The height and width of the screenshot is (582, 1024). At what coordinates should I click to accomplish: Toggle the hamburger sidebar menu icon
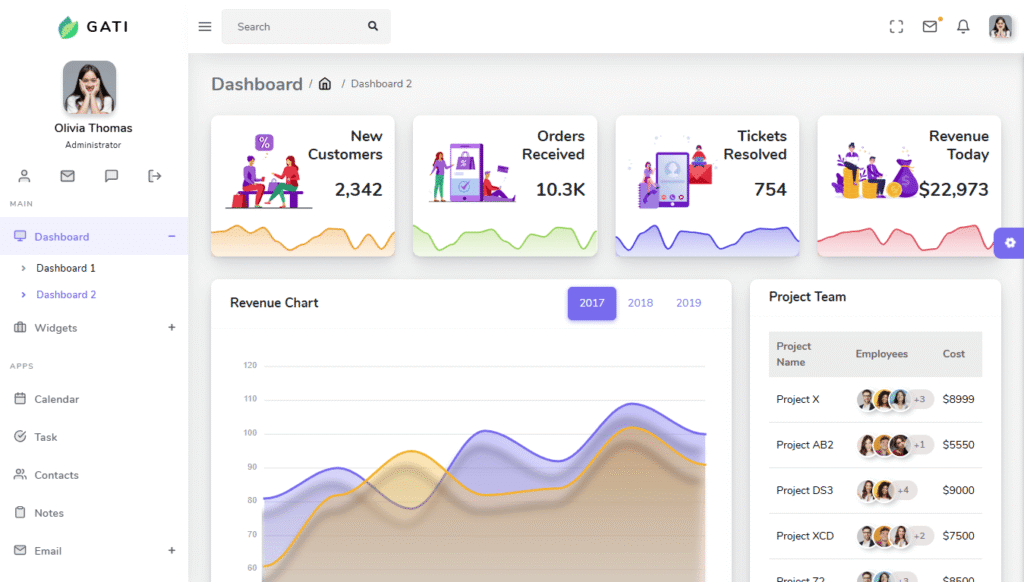(205, 27)
